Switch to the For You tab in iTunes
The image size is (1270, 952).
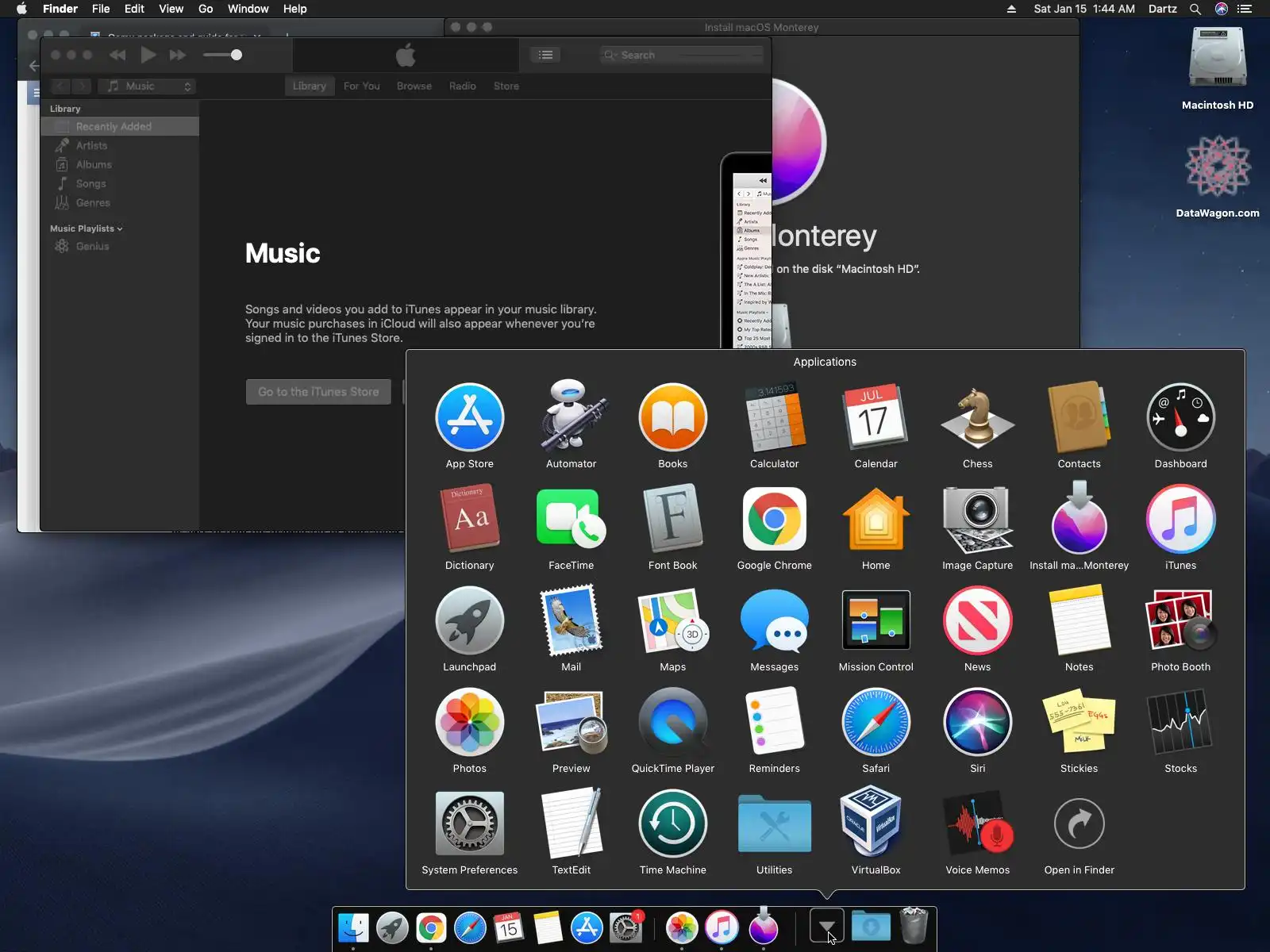pos(361,86)
